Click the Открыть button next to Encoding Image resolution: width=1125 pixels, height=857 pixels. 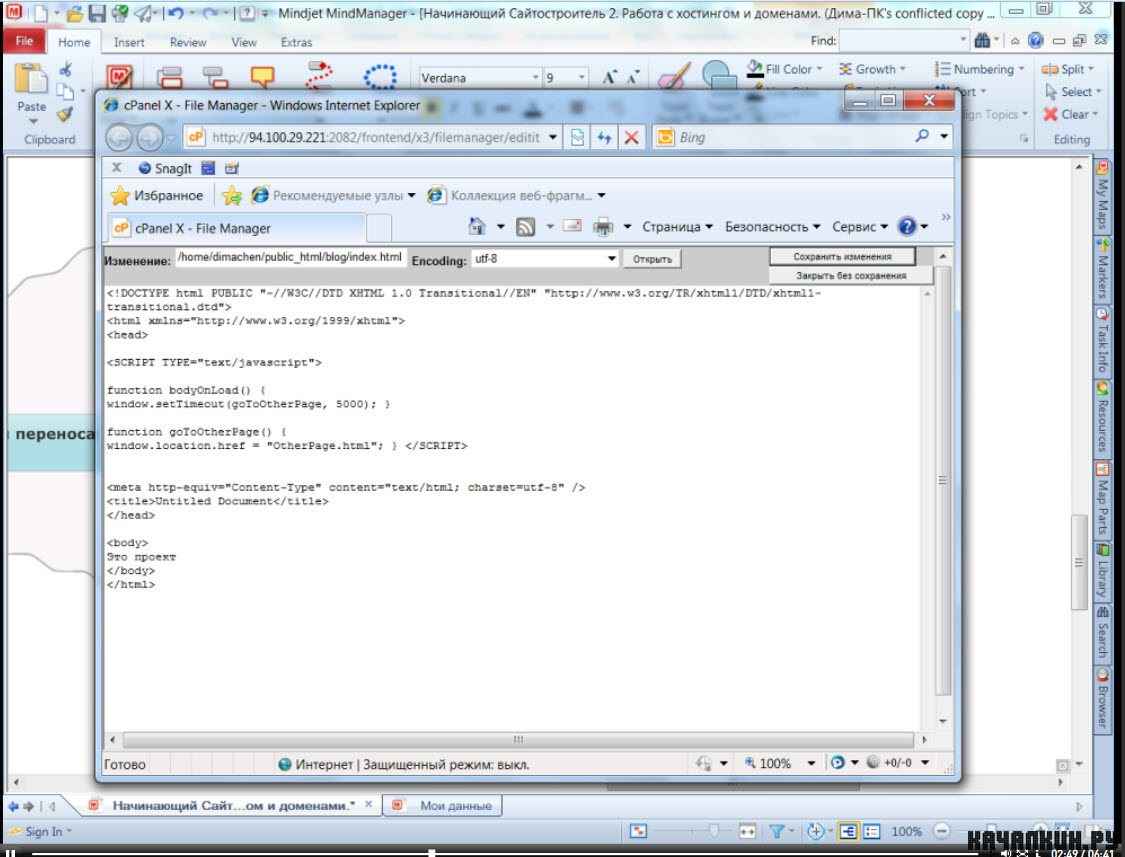pos(652,259)
